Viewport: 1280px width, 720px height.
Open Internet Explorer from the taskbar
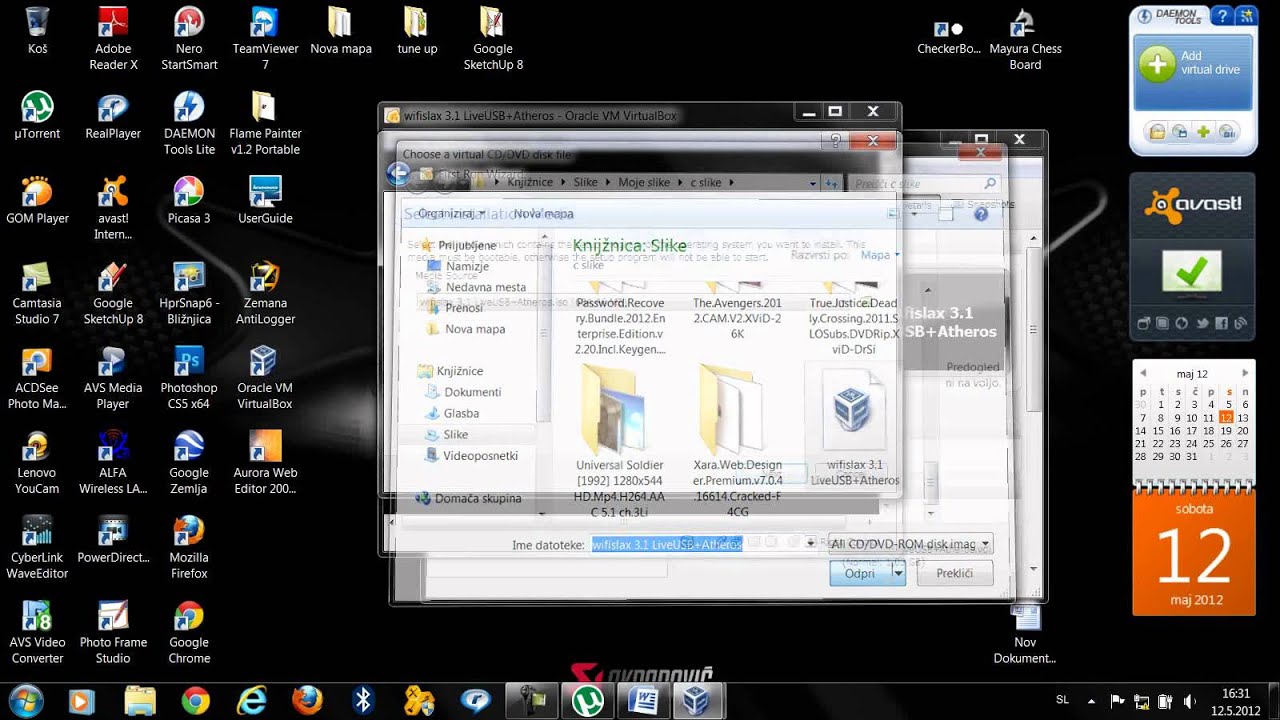[253, 700]
